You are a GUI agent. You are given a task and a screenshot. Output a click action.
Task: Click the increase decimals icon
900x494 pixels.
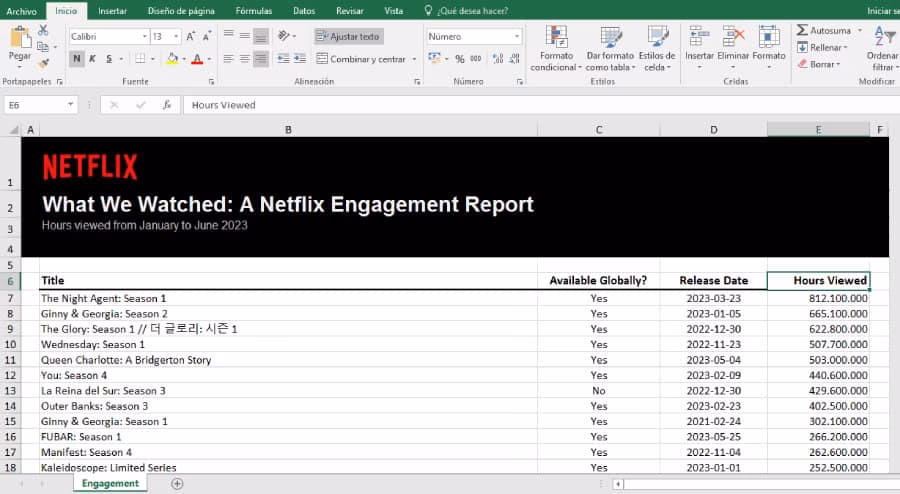coord(498,59)
